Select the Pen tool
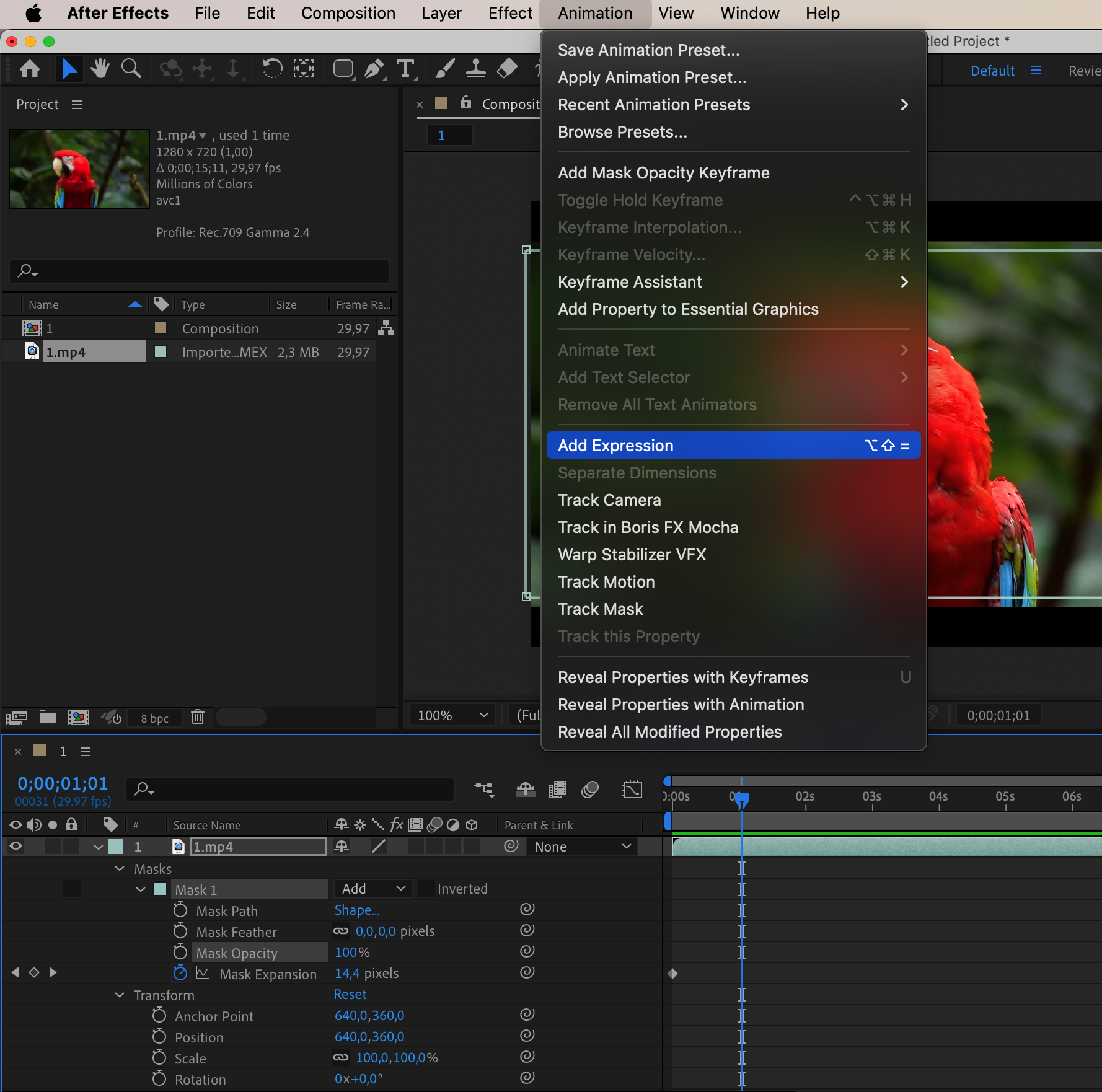Image resolution: width=1102 pixels, height=1092 pixels. [374, 68]
